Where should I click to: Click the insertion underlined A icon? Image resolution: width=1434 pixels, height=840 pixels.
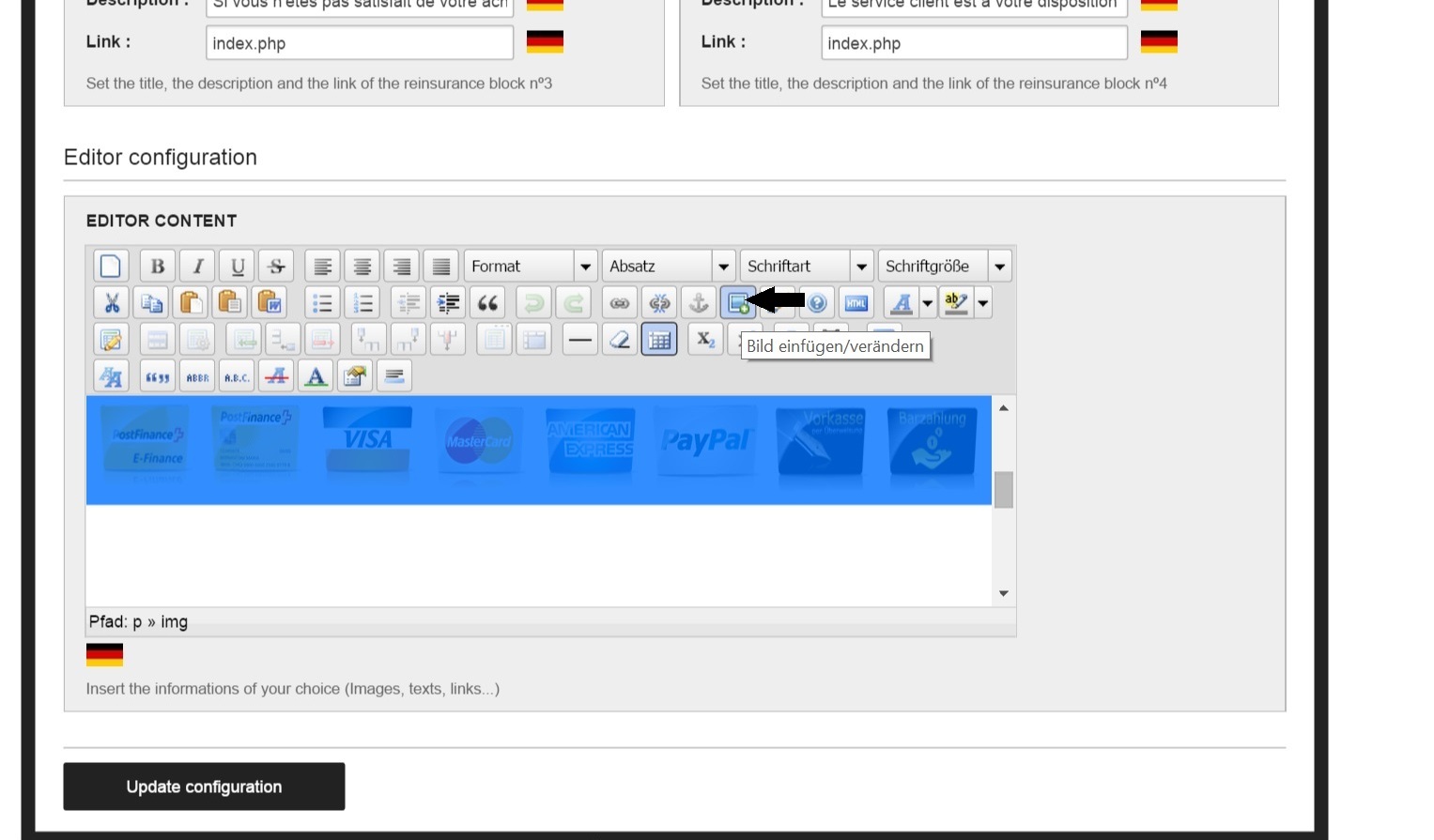point(316,376)
